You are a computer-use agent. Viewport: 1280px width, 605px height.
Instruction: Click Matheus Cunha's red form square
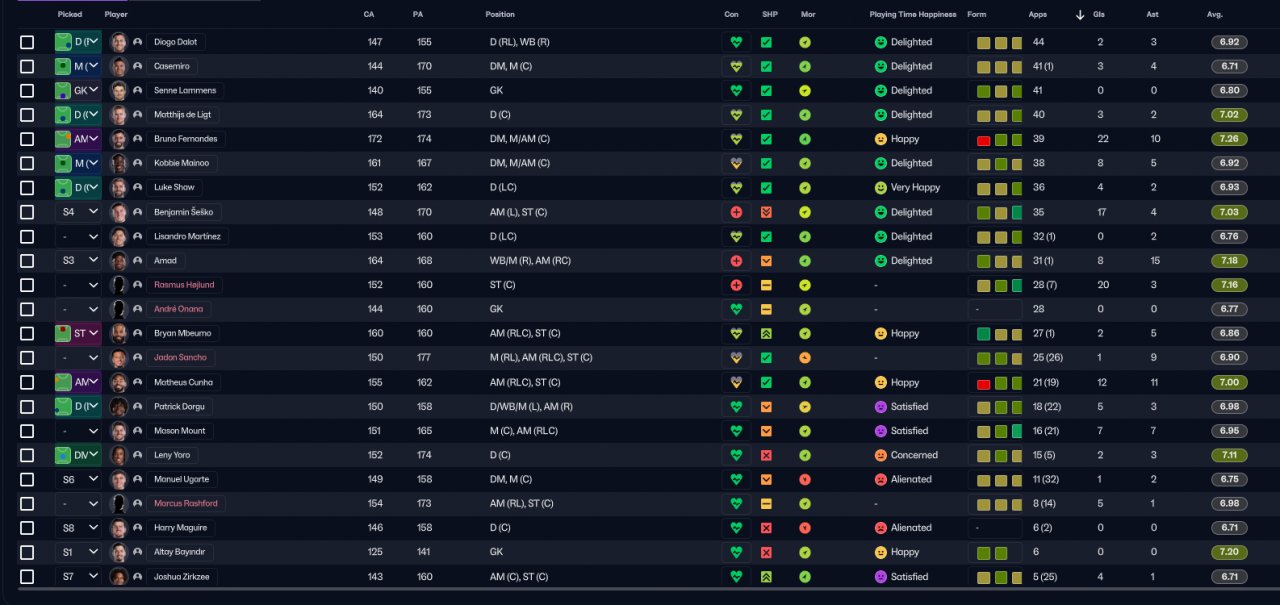983,383
